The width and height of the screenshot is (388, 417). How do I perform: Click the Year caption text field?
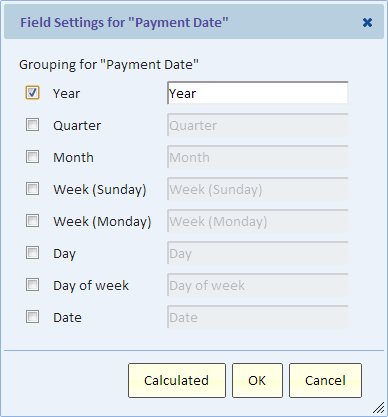pos(258,93)
